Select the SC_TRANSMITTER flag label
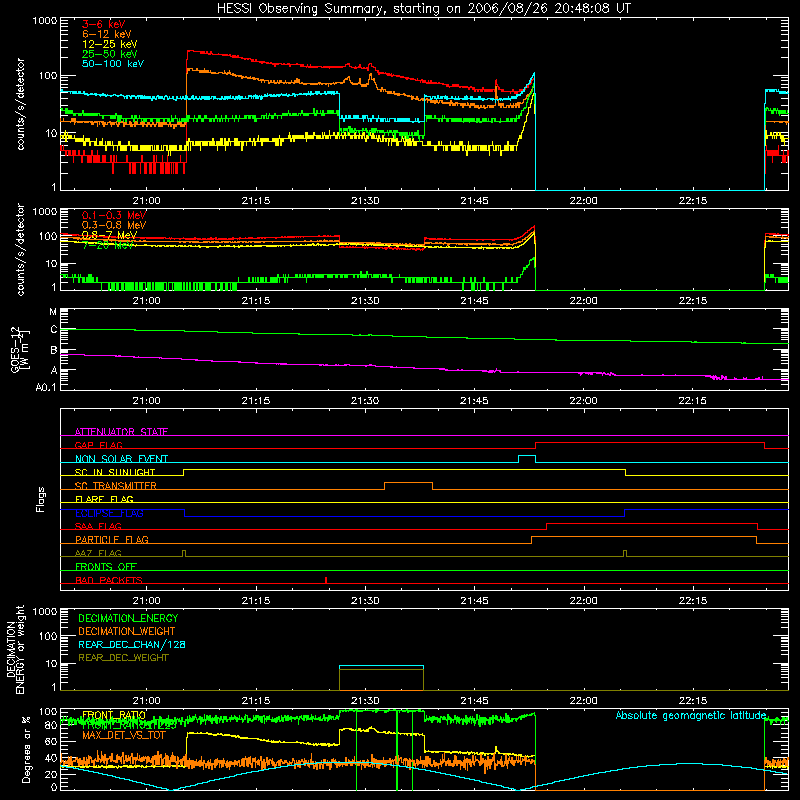The width and height of the screenshot is (800, 800). point(115,486)
